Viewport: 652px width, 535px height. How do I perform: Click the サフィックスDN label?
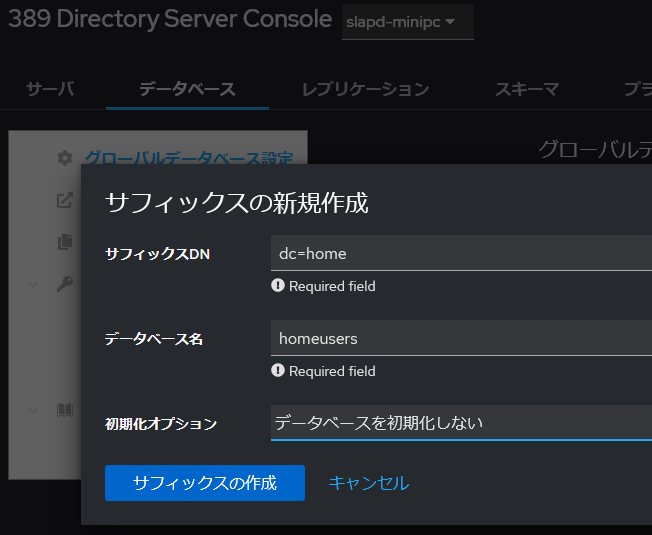(158, 254)
